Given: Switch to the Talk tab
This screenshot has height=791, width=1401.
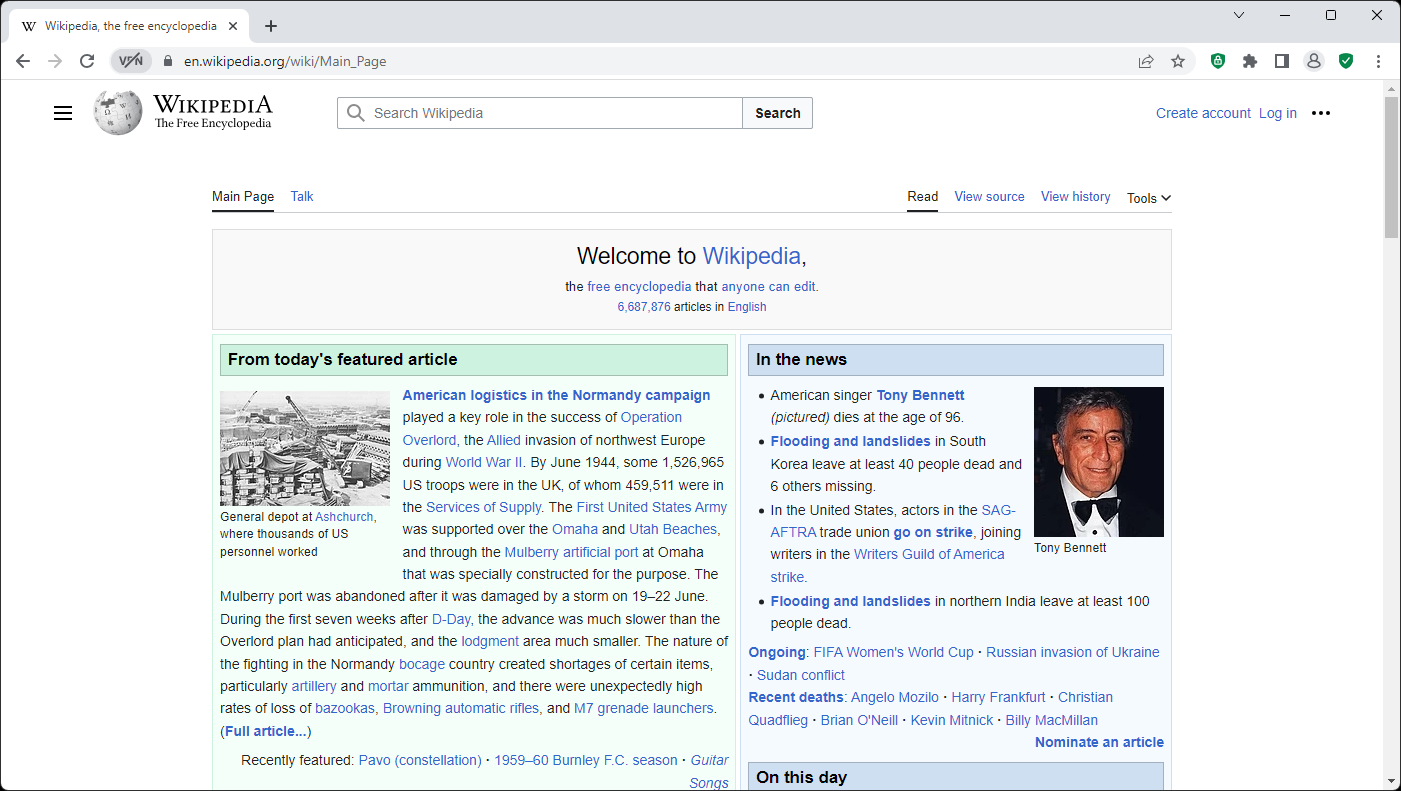Looking at the screenshot, I should 302,196.
